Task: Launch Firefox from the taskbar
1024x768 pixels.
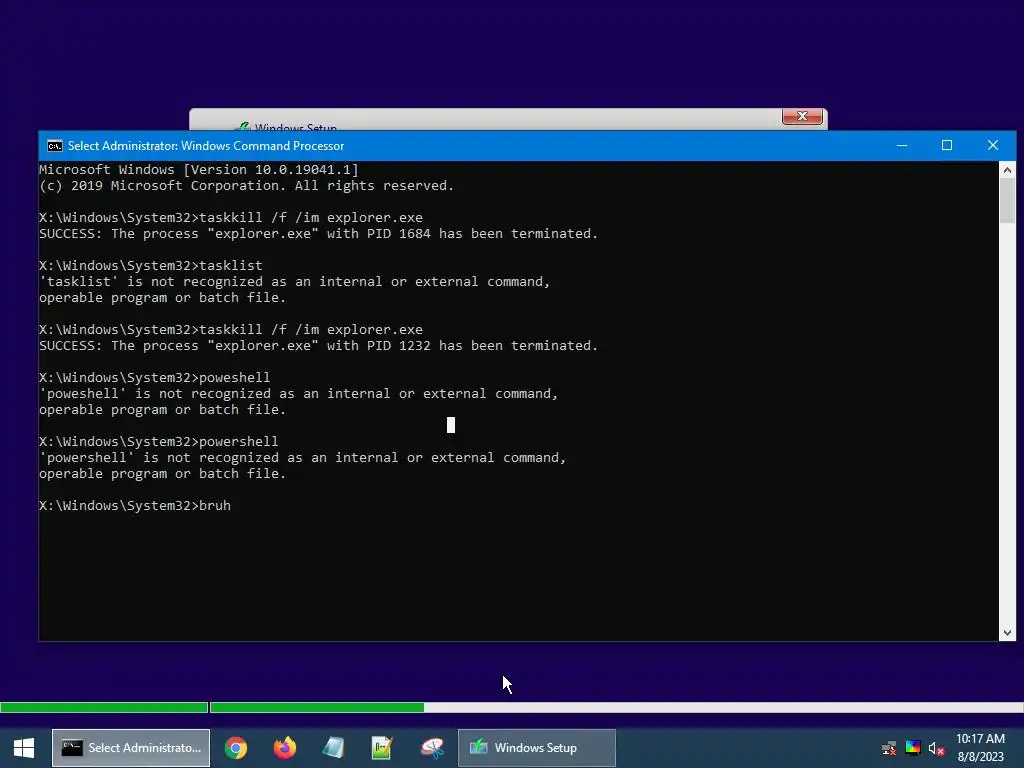Action: pyautogui.click(x=285, y=748)
